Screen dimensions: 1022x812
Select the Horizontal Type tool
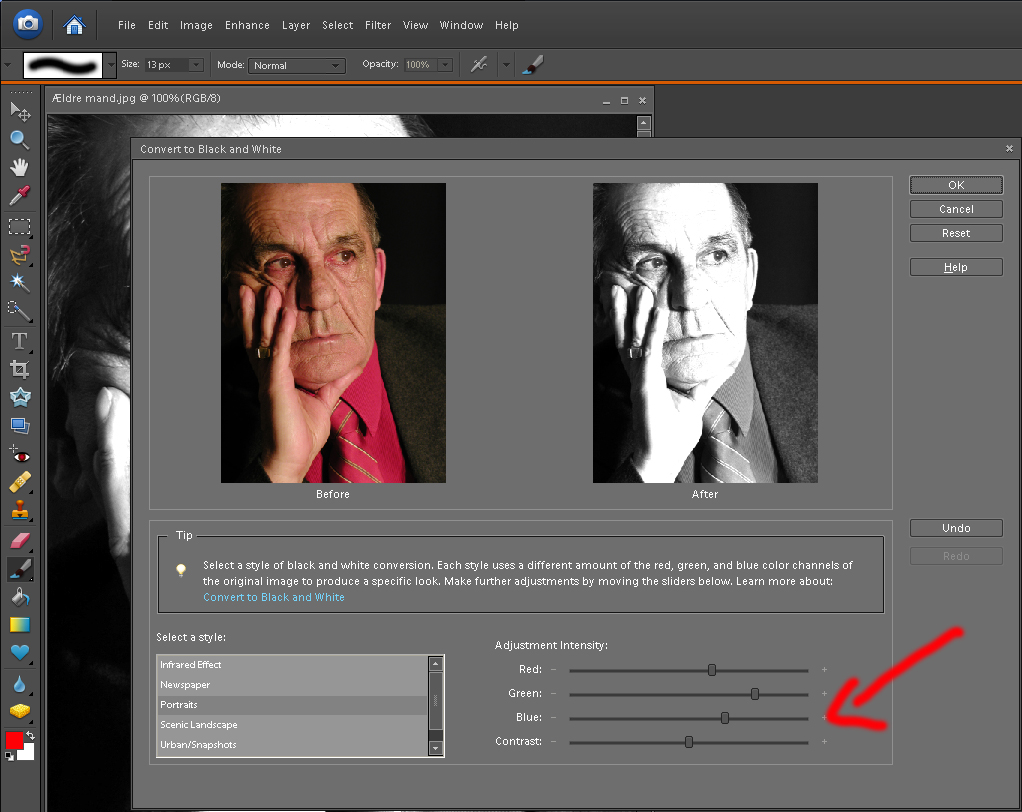[x=20, y=341]
